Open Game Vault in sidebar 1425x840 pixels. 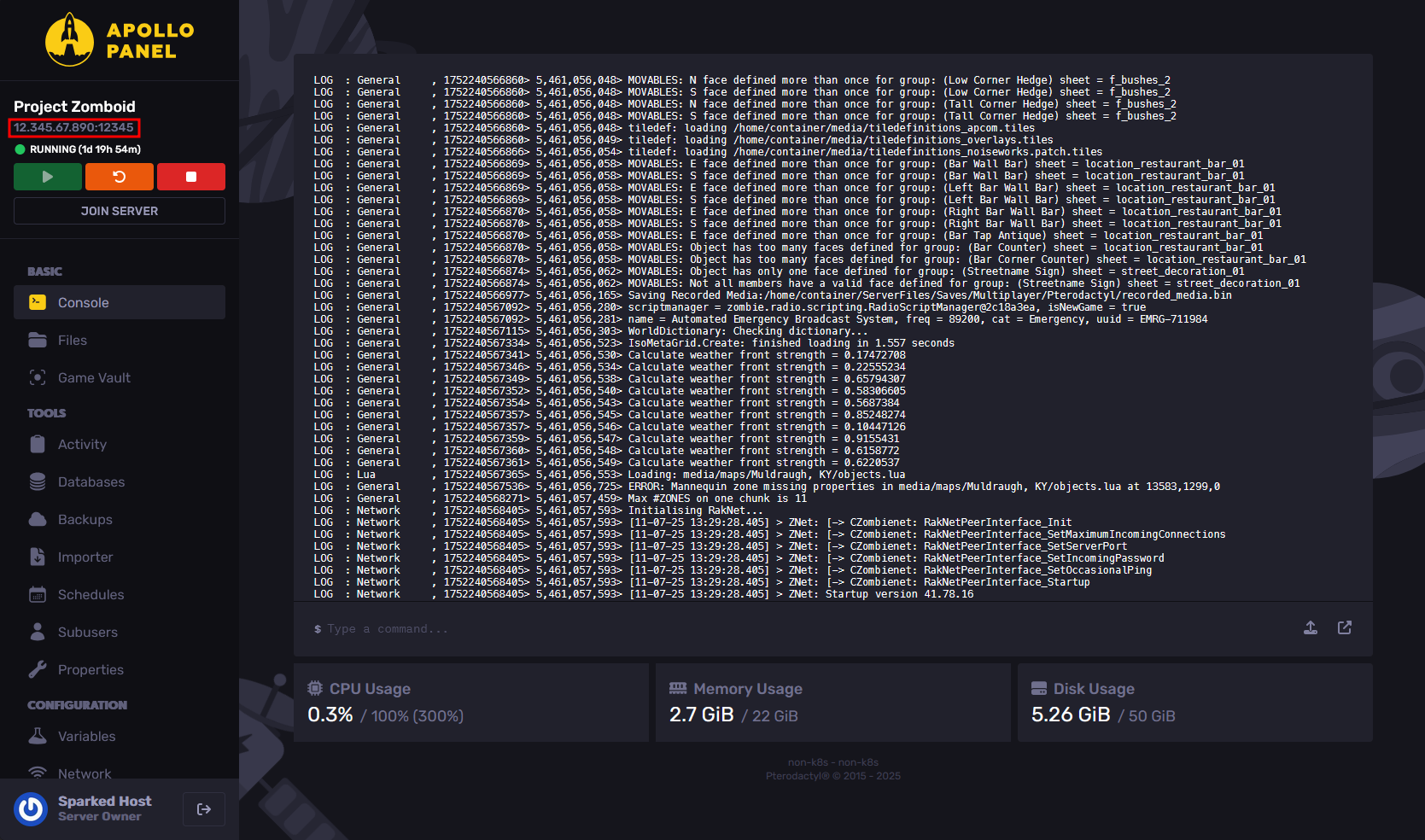tap(120, 377)
